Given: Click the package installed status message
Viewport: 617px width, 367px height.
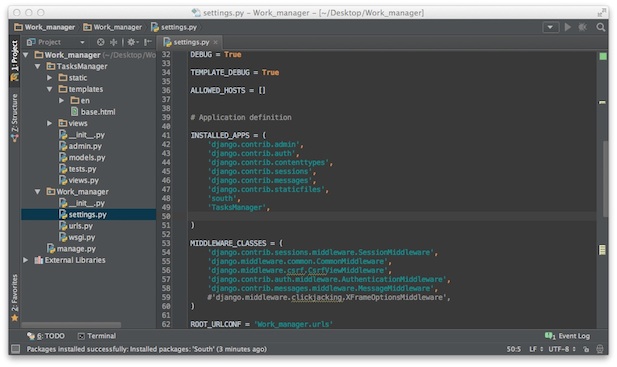Looking at the screenshot, I should click(146, 349).
